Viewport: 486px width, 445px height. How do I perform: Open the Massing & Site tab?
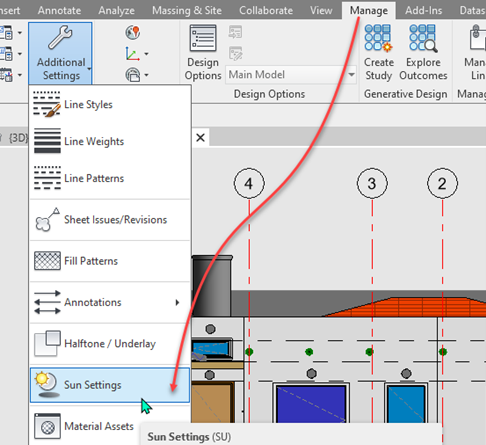[x=187, y=10]
